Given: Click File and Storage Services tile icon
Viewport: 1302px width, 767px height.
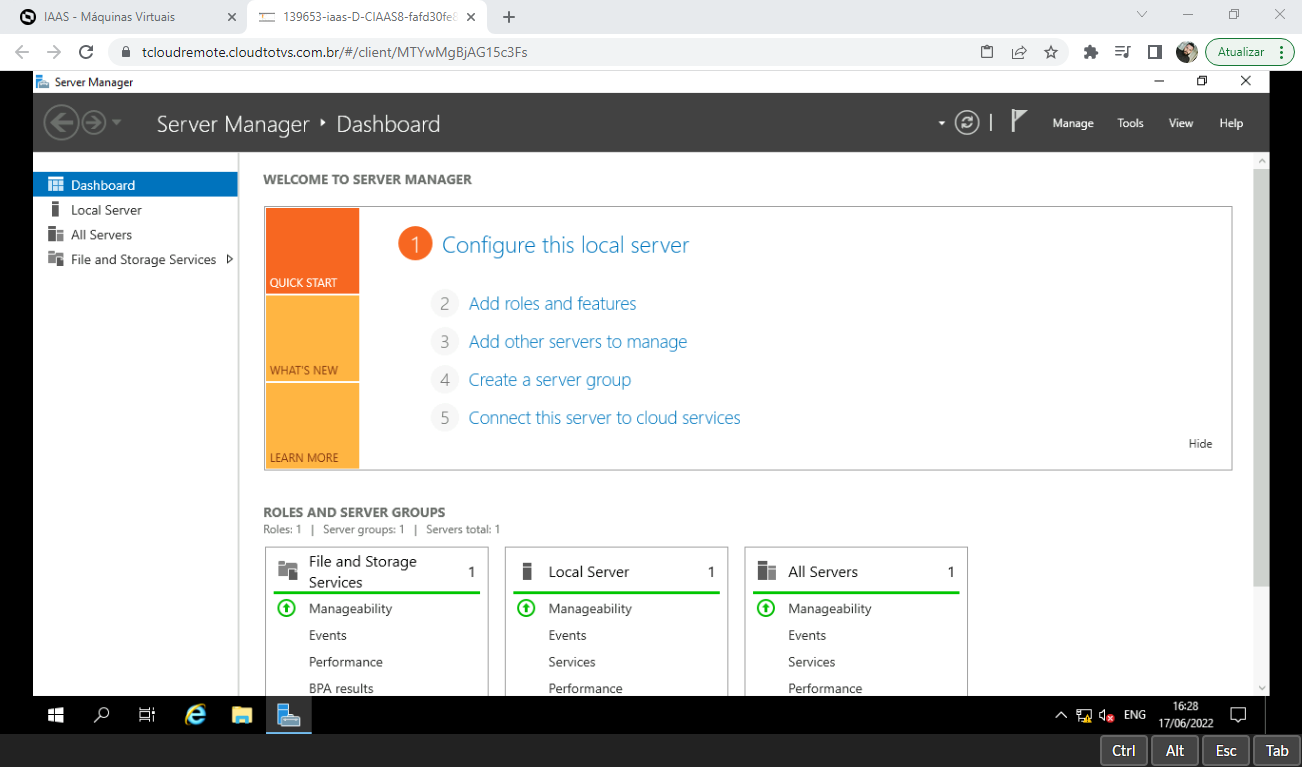Looking at the screenshot, I should pos(288,571).
